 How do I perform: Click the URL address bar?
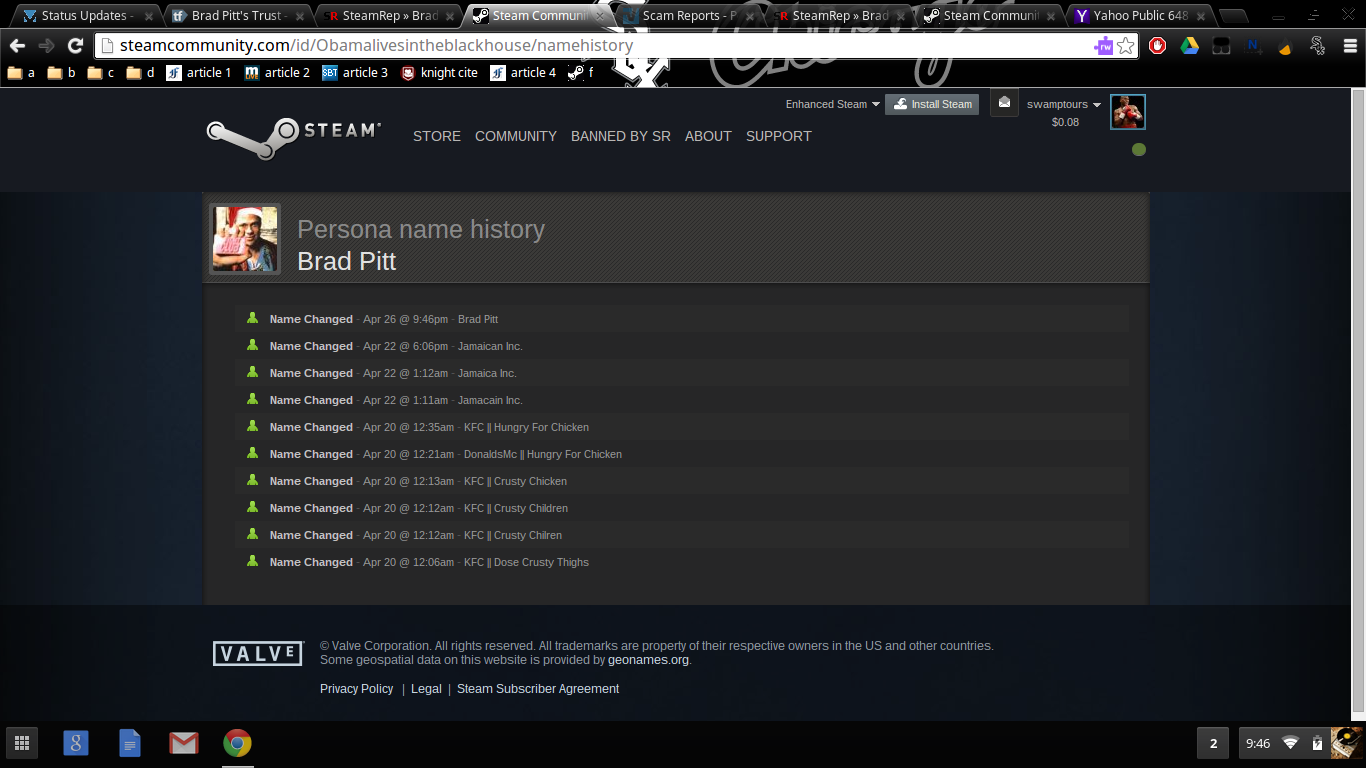coord(600,46)
